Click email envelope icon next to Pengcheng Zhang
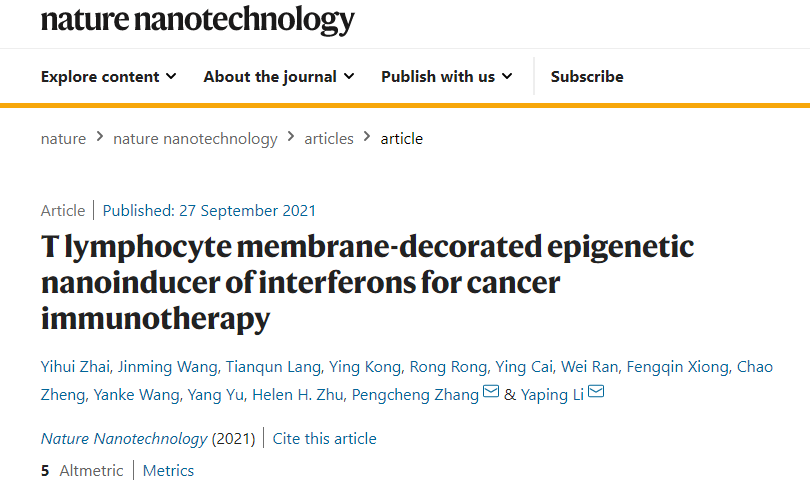The image size is (810, 488). pyautogui.click(x=491, y=392)
